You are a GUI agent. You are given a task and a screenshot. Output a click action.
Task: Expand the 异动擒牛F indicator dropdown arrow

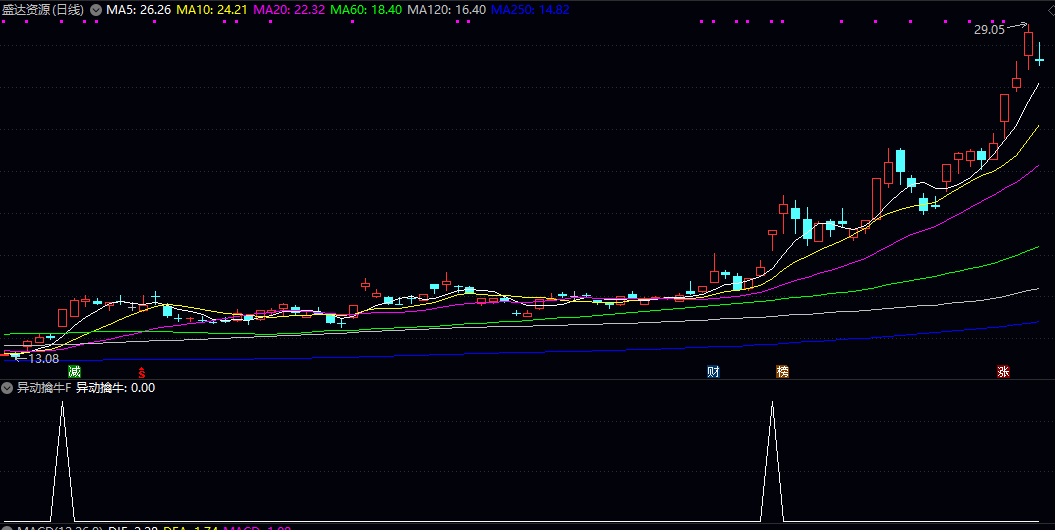(x=8, y=388)
